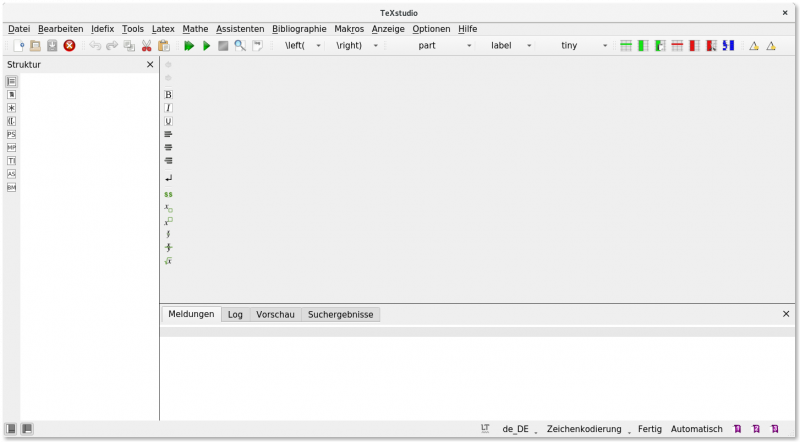This screenshot has width=800, height=442.
Task: Close the document with the red X icon
Action: pos(69,46)
